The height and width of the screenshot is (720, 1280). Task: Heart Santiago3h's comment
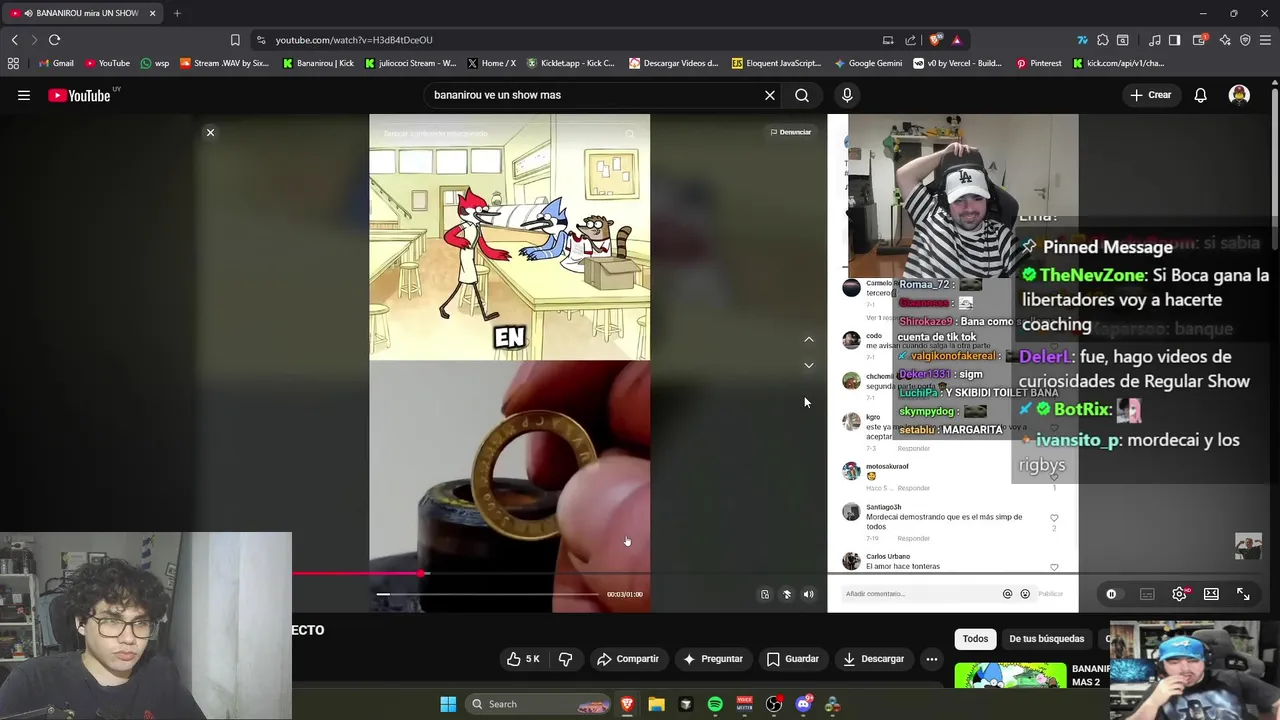click(1054, 518)
